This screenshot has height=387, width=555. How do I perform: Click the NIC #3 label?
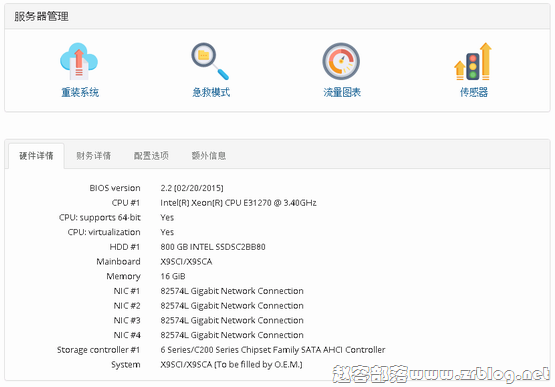pos(127,320)
